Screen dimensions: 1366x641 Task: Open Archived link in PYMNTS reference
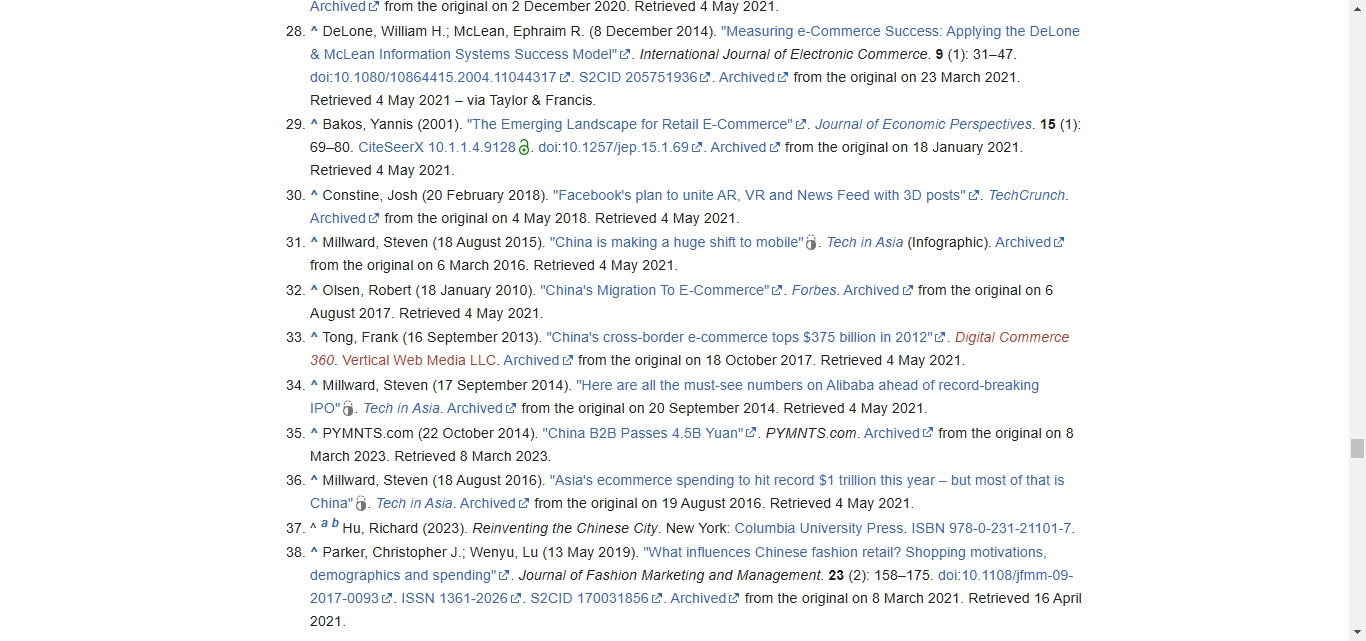point(899,433)
